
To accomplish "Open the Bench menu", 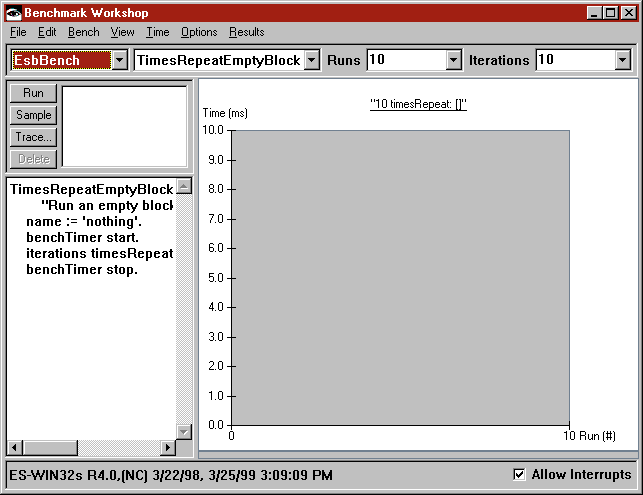I will click(83, 32).
